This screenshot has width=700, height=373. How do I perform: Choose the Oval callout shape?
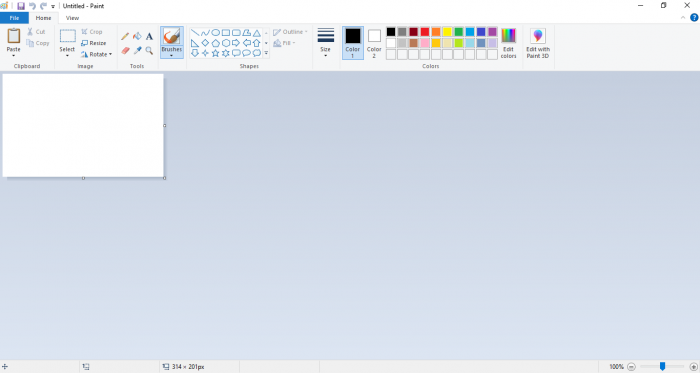(246, 53)
